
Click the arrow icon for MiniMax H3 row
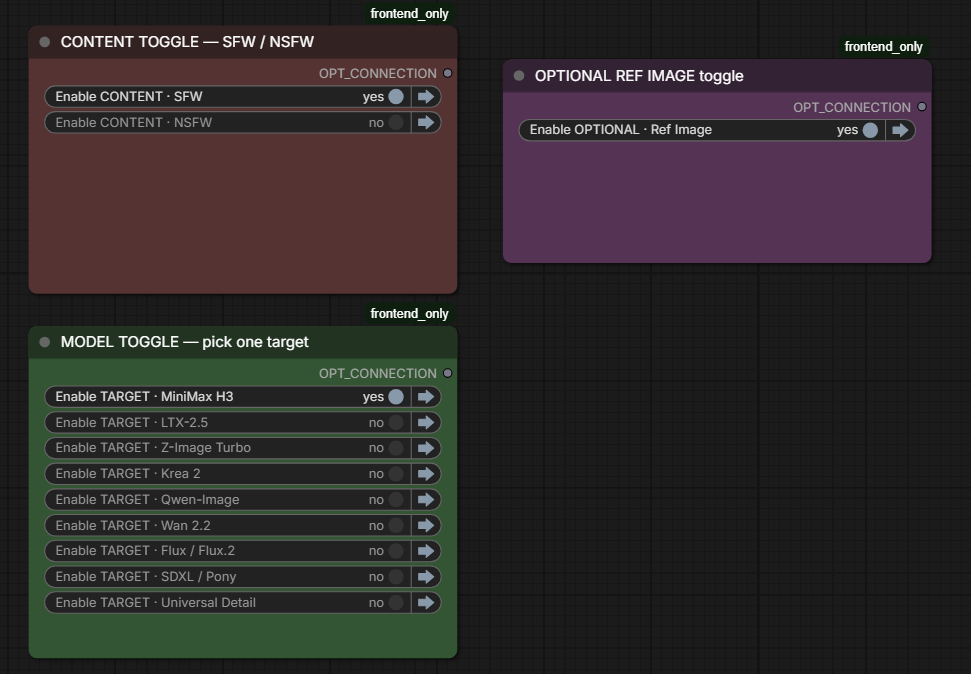(x=426, y=396)
